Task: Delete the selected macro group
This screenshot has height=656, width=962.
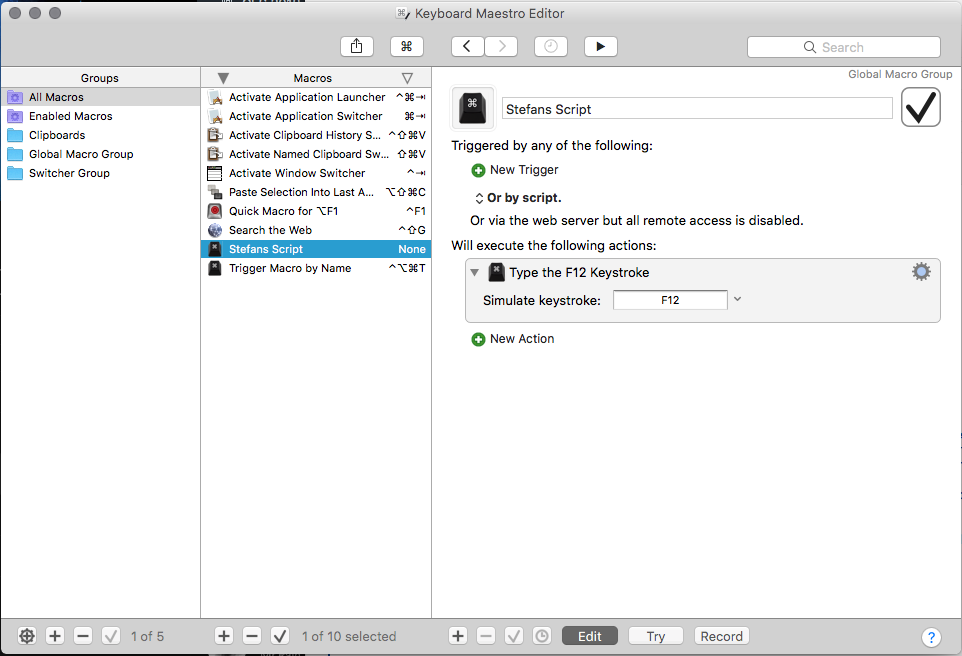Action: click(83, 636)
